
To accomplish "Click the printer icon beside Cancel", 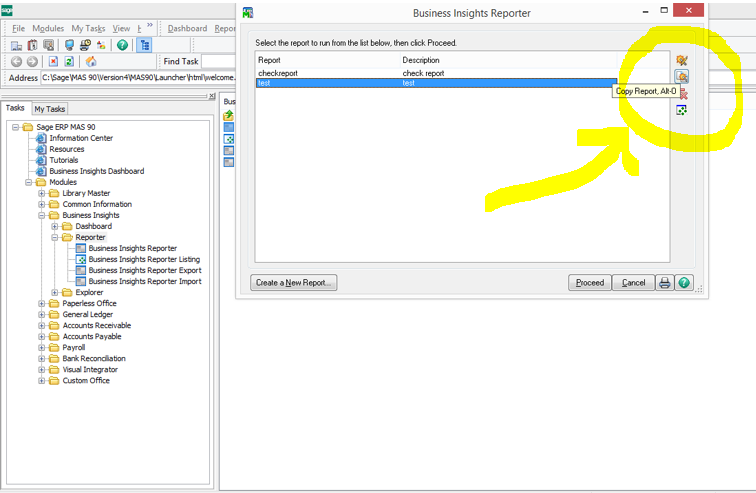I will coord(664,283).
